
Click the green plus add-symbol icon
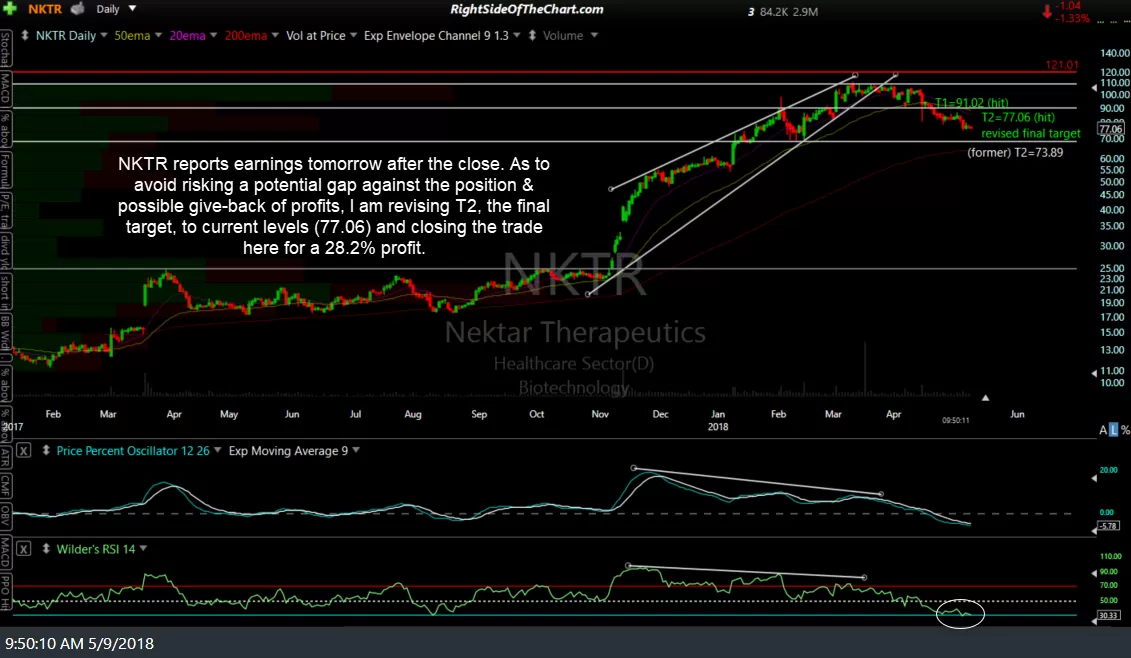point(9,9)
